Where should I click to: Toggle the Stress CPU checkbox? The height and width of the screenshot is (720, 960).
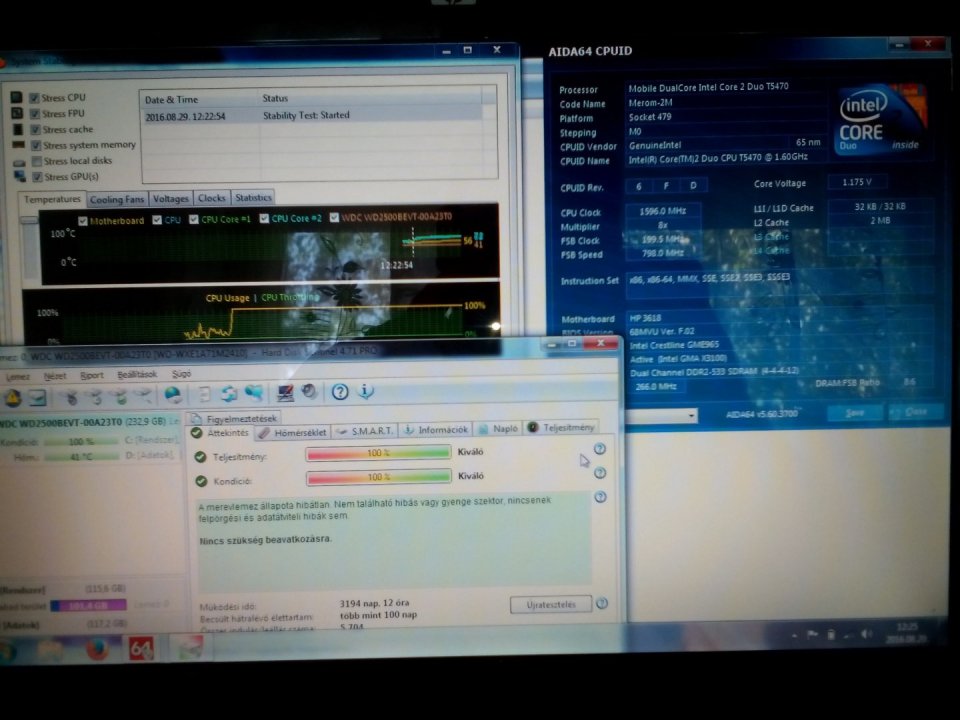point(34,98)
